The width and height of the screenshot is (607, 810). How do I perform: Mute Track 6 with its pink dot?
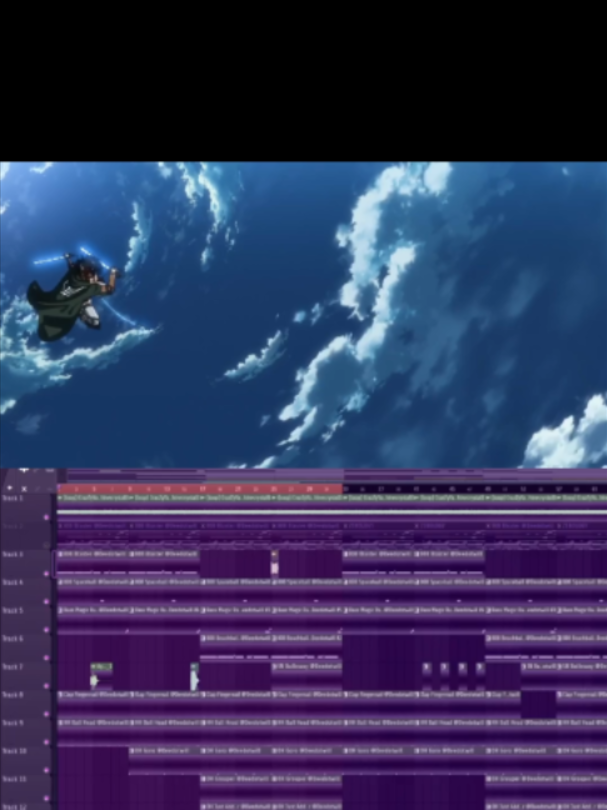click(x=46, y=658)
